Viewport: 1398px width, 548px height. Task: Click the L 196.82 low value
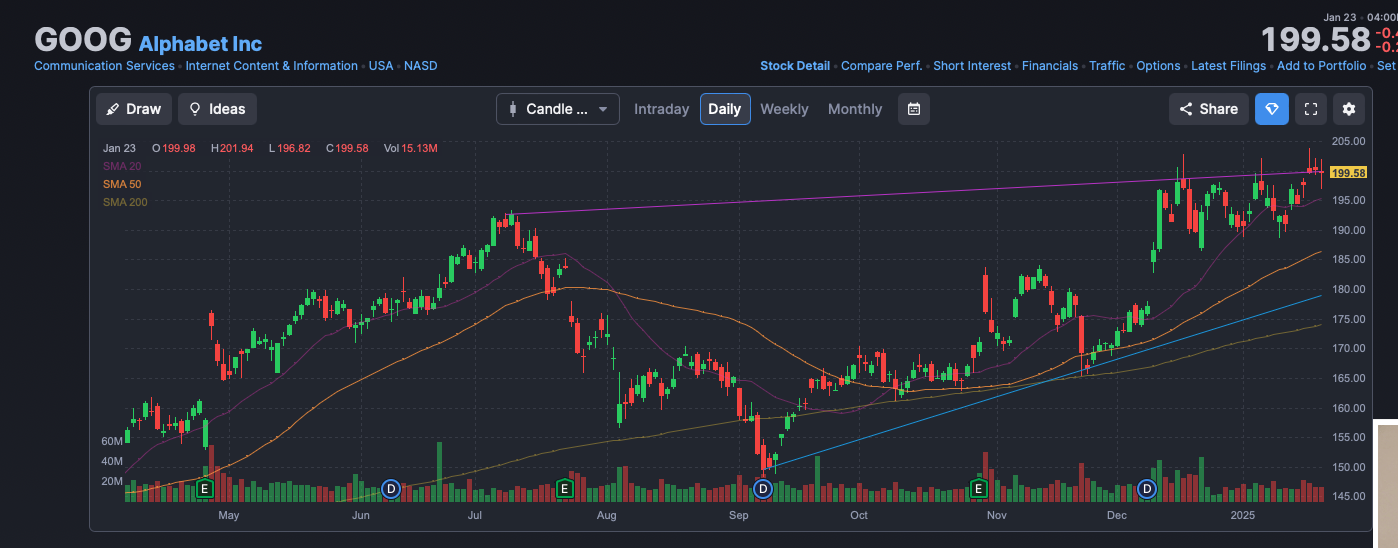[x=290, y=148]
